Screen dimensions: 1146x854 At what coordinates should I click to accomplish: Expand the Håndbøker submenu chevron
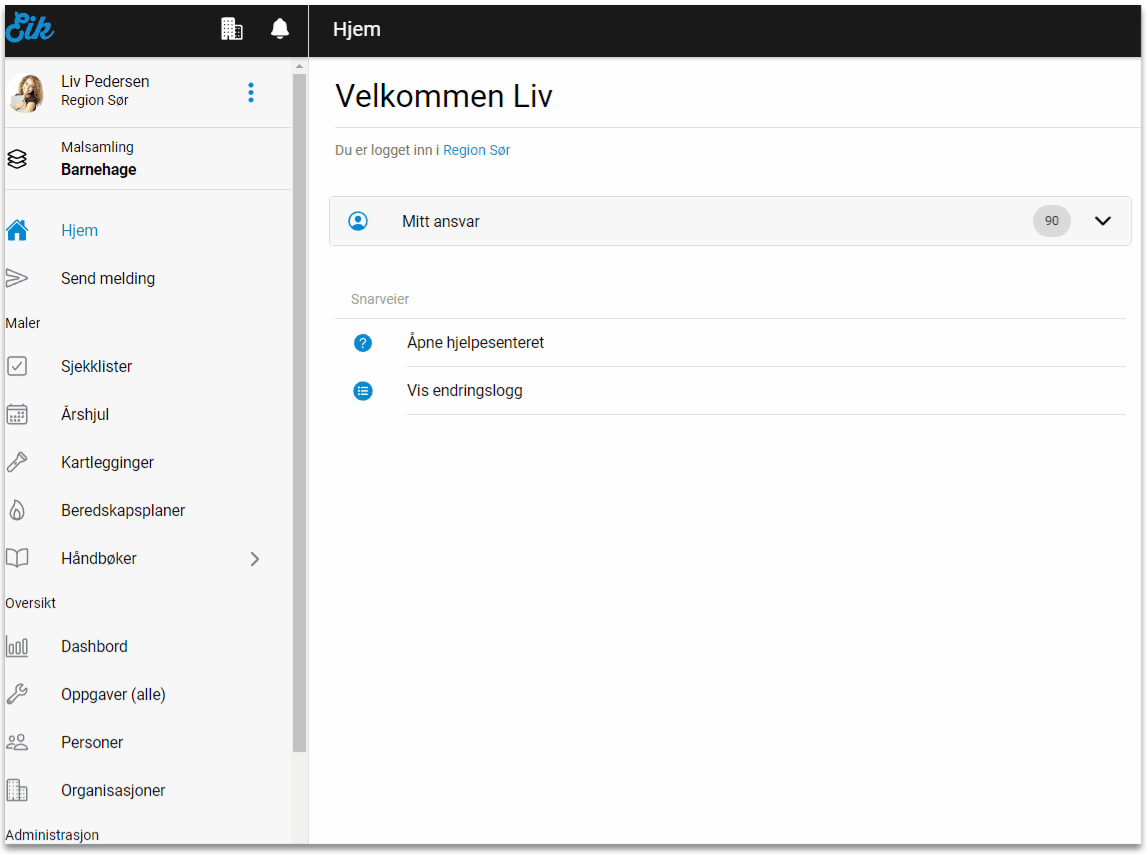(254, 559)
